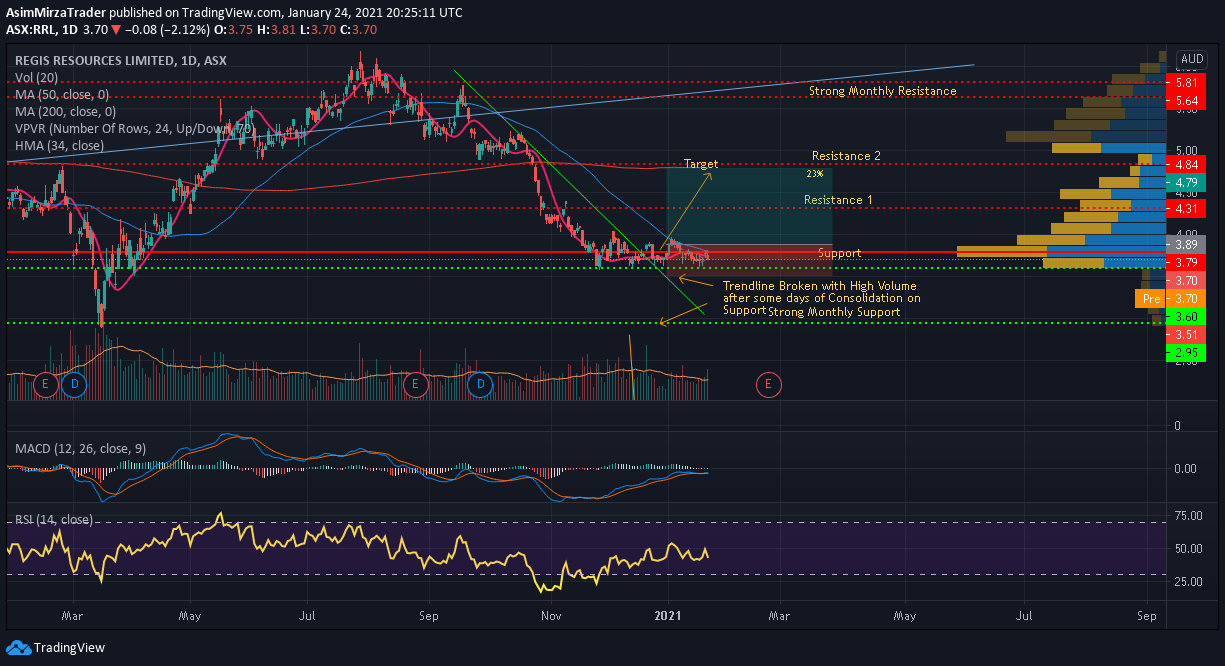Open the AsimMirzaTrader author name in header
The image size is (1225, 666).
point(57,13)
